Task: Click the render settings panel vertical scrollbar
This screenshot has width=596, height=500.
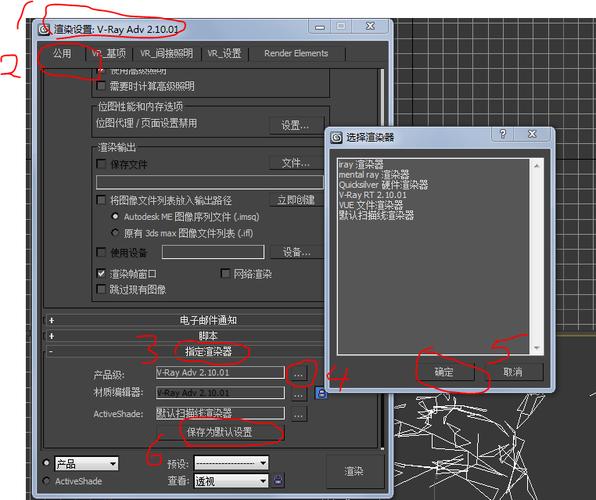Action: (382, 259)
